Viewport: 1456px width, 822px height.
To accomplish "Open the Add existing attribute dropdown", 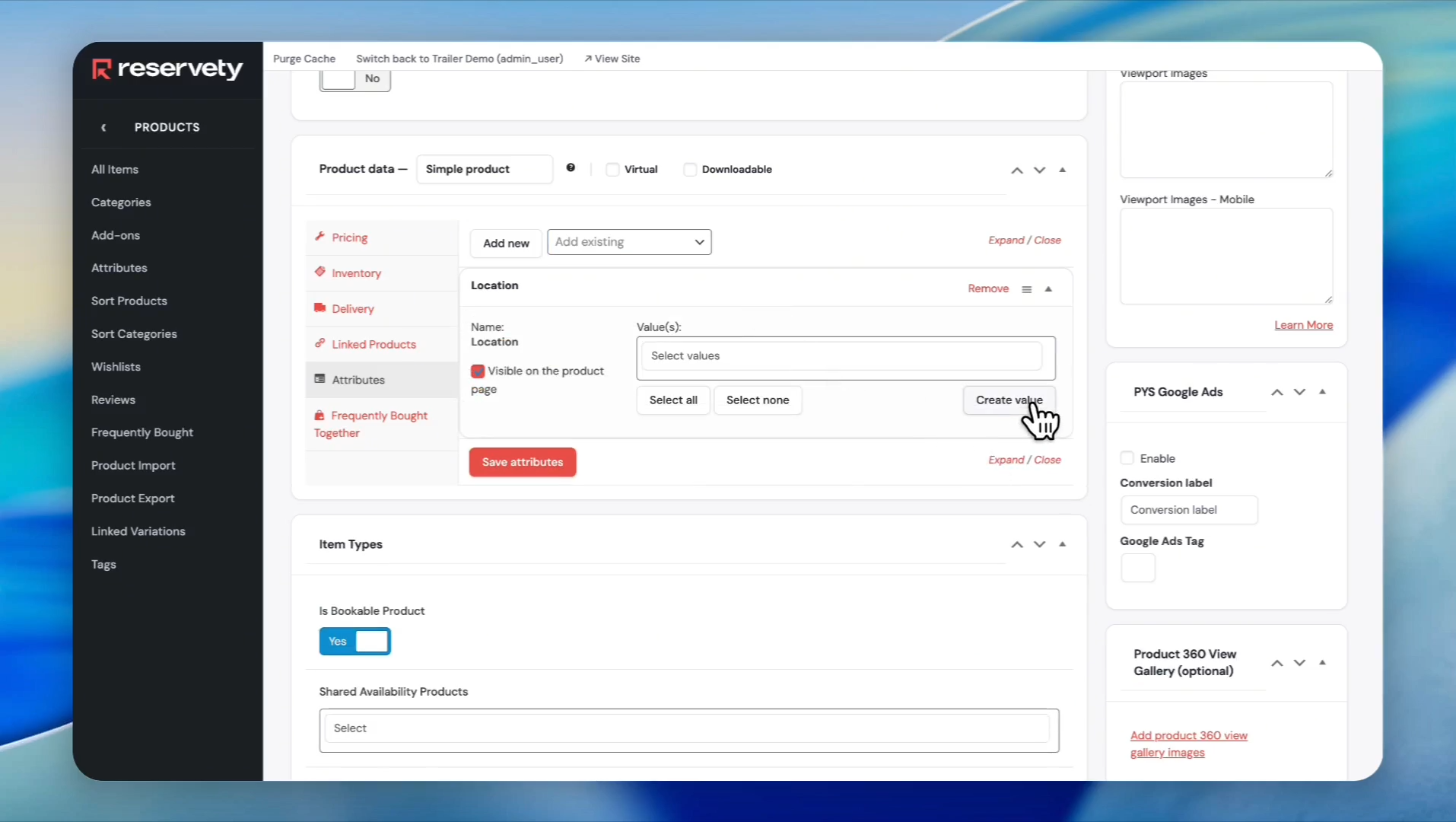I will [x=629, y=242].
